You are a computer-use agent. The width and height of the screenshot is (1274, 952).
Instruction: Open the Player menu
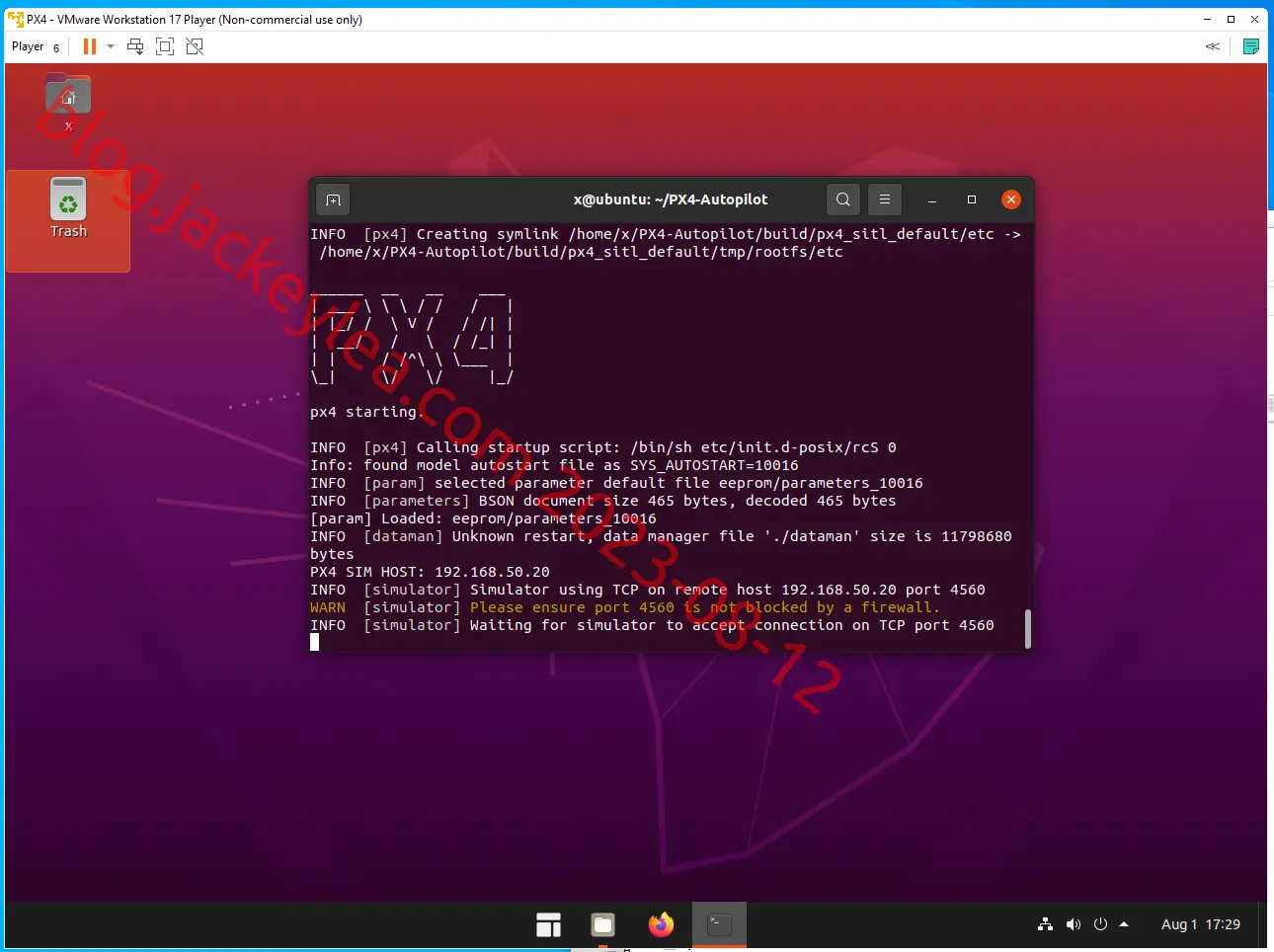coord(36,46)
